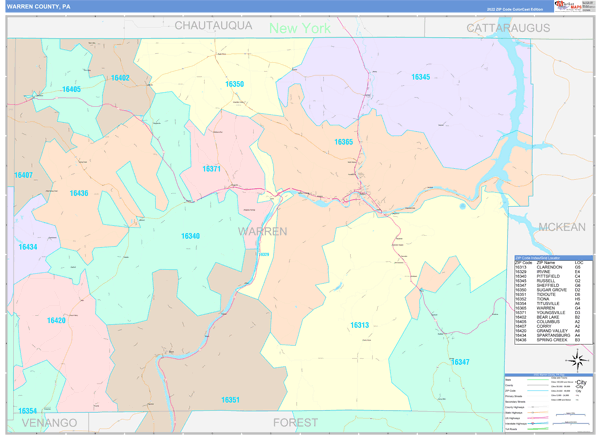Select the ZIP code 16365 region label
This screenshot has width=600, height=435.
pyautogui.click(x=343, y=142)
